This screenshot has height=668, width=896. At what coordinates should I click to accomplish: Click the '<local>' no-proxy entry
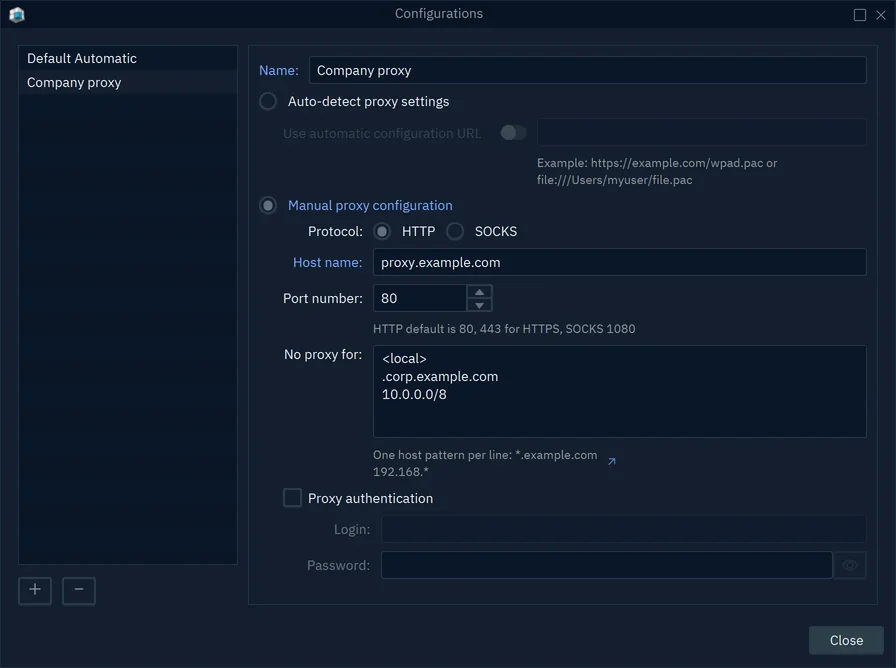[x=404, y=358]
